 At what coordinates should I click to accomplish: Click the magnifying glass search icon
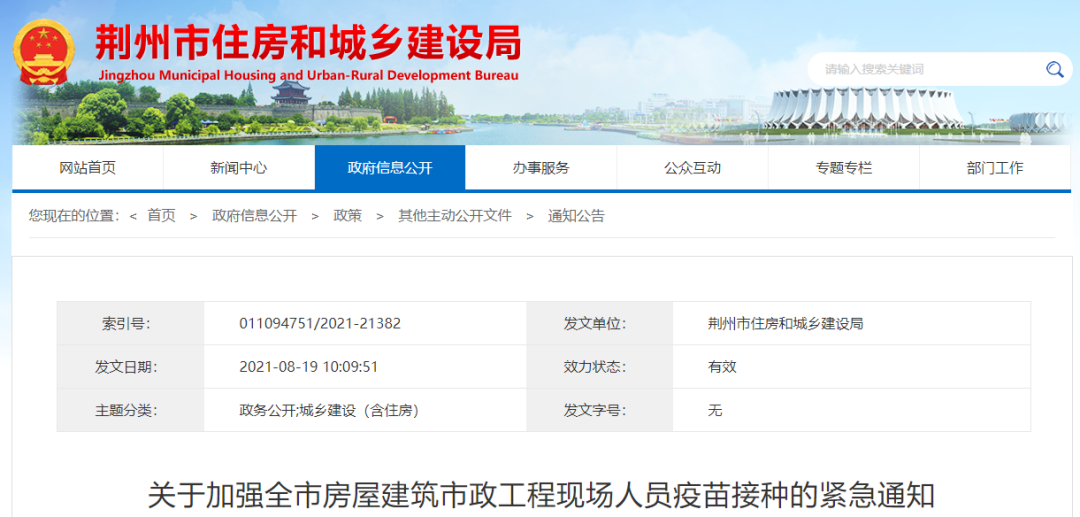click(x=1054, y=69)
